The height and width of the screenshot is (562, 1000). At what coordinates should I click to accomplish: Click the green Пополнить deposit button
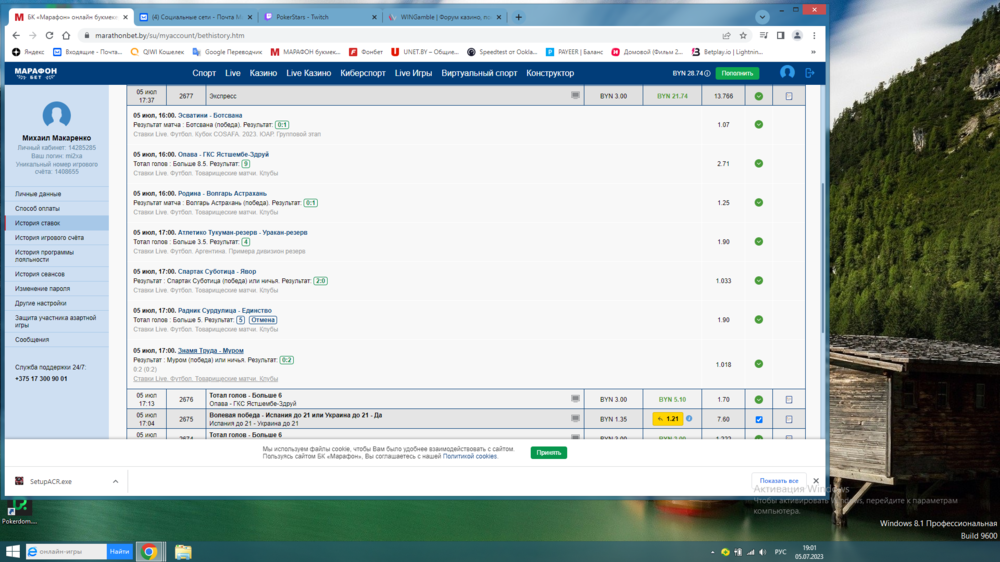coord(737,73)
